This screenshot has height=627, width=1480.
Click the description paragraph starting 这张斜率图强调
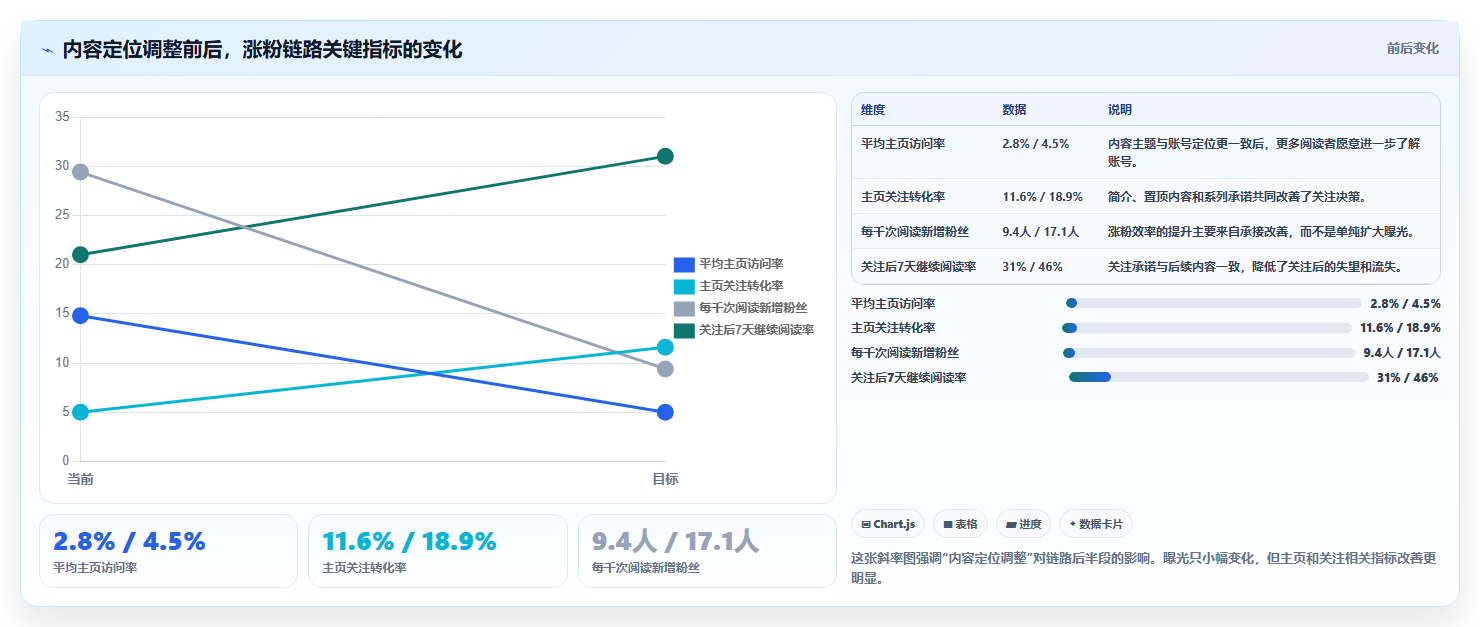click(x=1144, y=568)
